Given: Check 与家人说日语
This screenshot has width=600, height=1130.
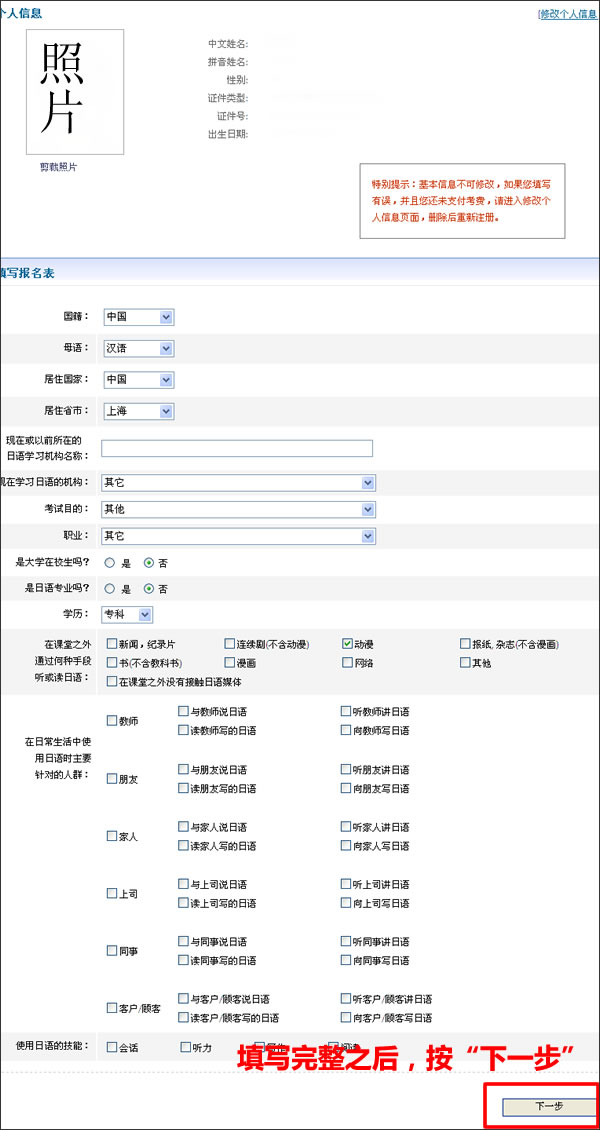Looking at the screenshot, I should tap(183, 827).
